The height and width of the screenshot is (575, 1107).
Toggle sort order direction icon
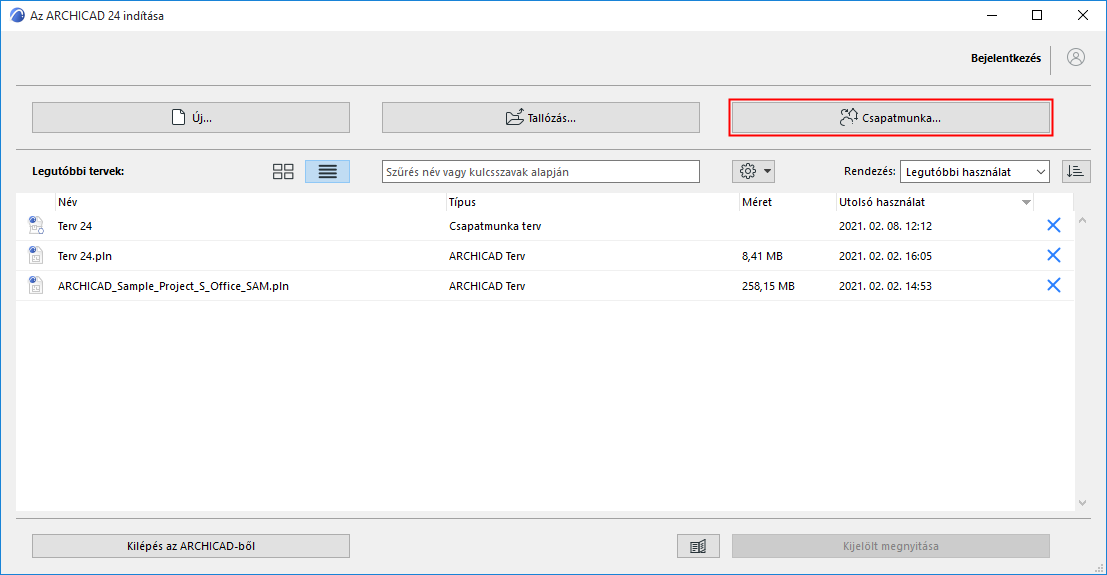click(x=1076, y=172)
